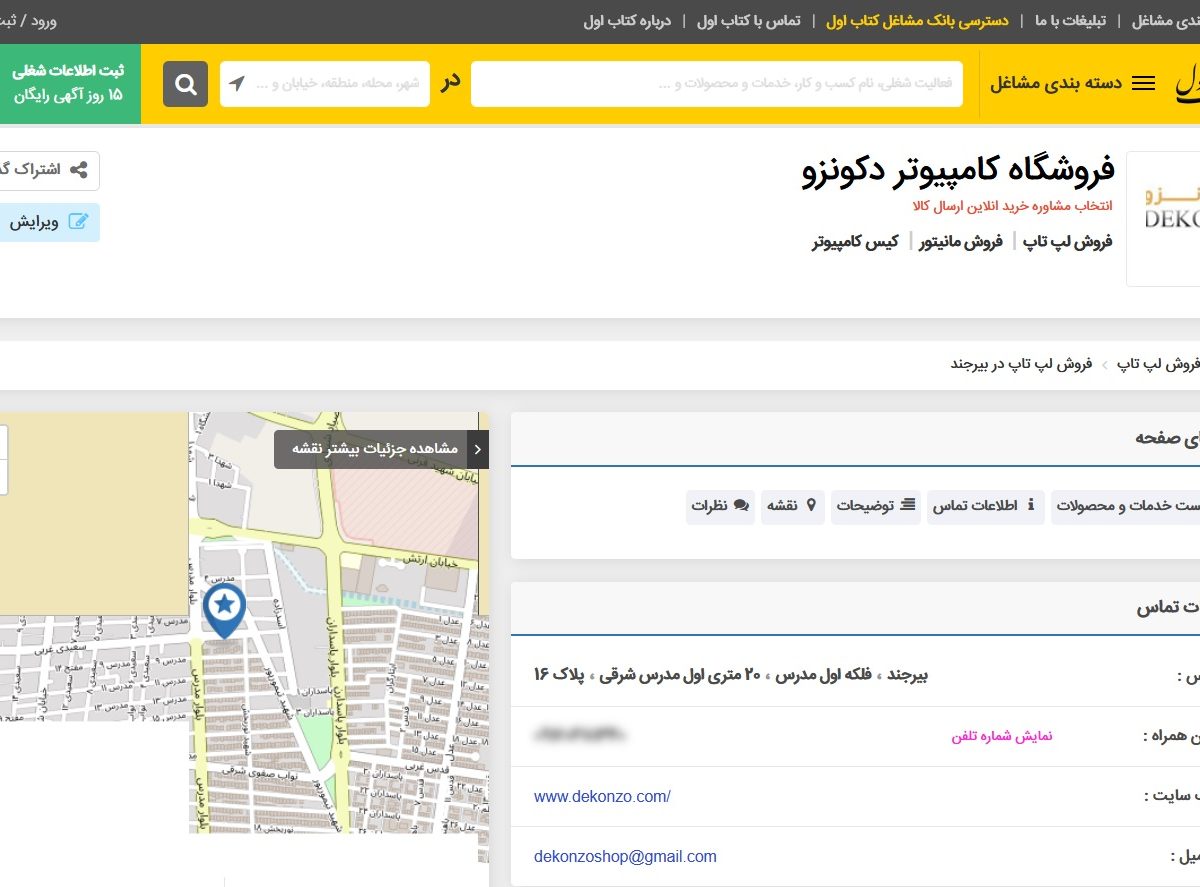The width and height of the screenshot is (1200, 887).
Task: Click ورود login link
Action: coord(41,21)
